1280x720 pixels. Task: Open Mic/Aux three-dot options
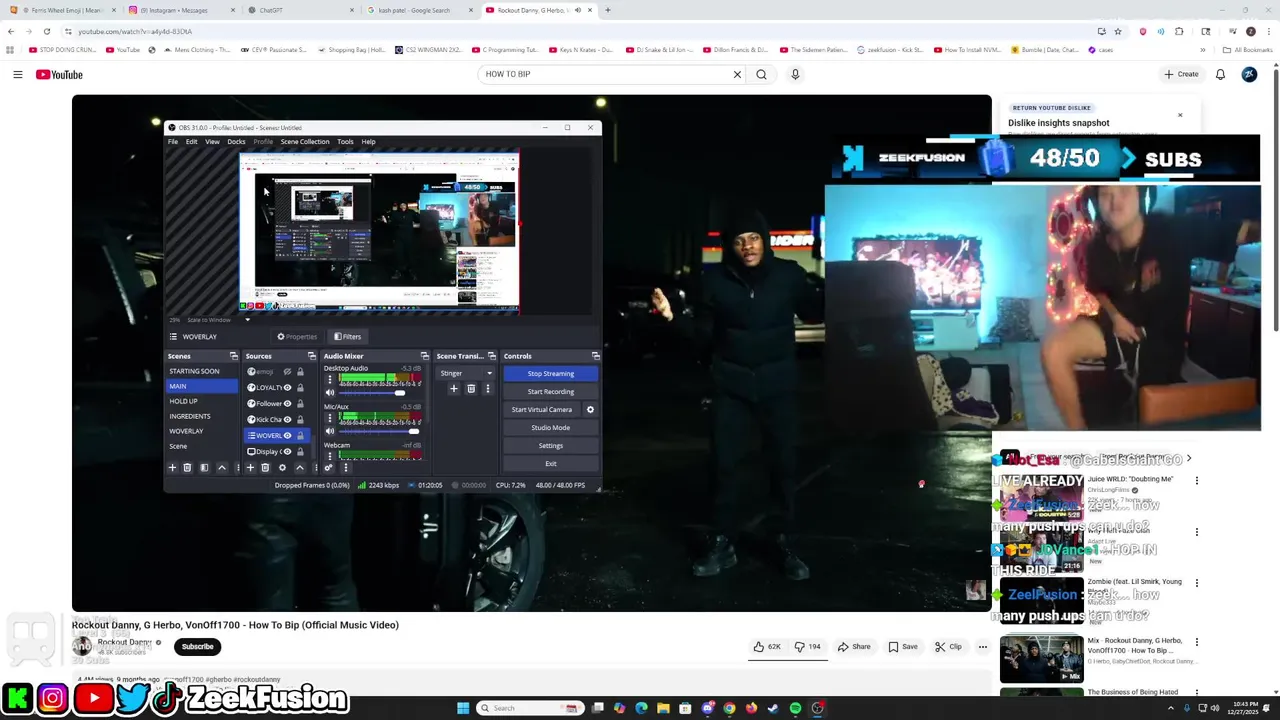(x=330, y=419)
